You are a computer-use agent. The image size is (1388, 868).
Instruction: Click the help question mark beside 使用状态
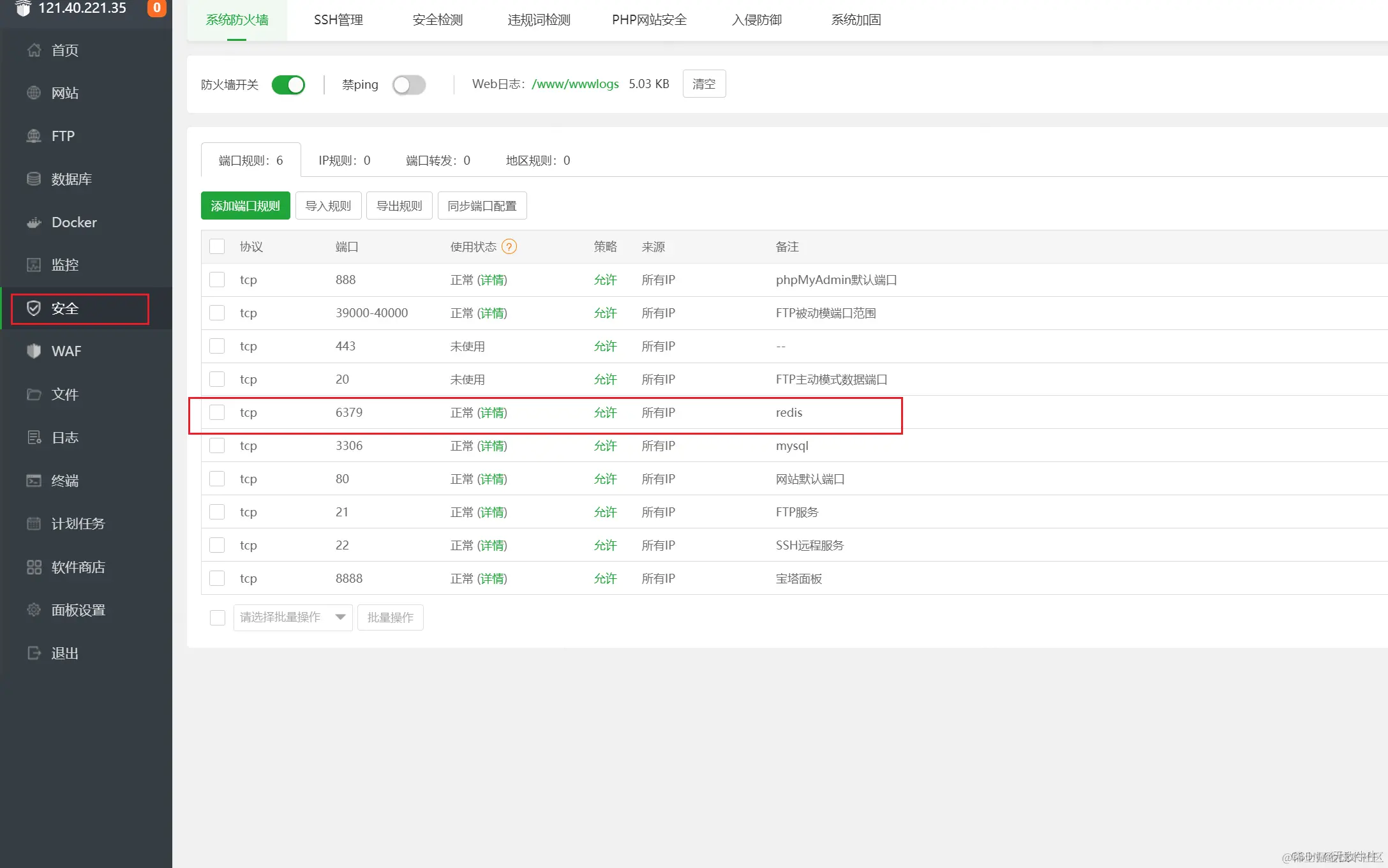coord(509,246)
